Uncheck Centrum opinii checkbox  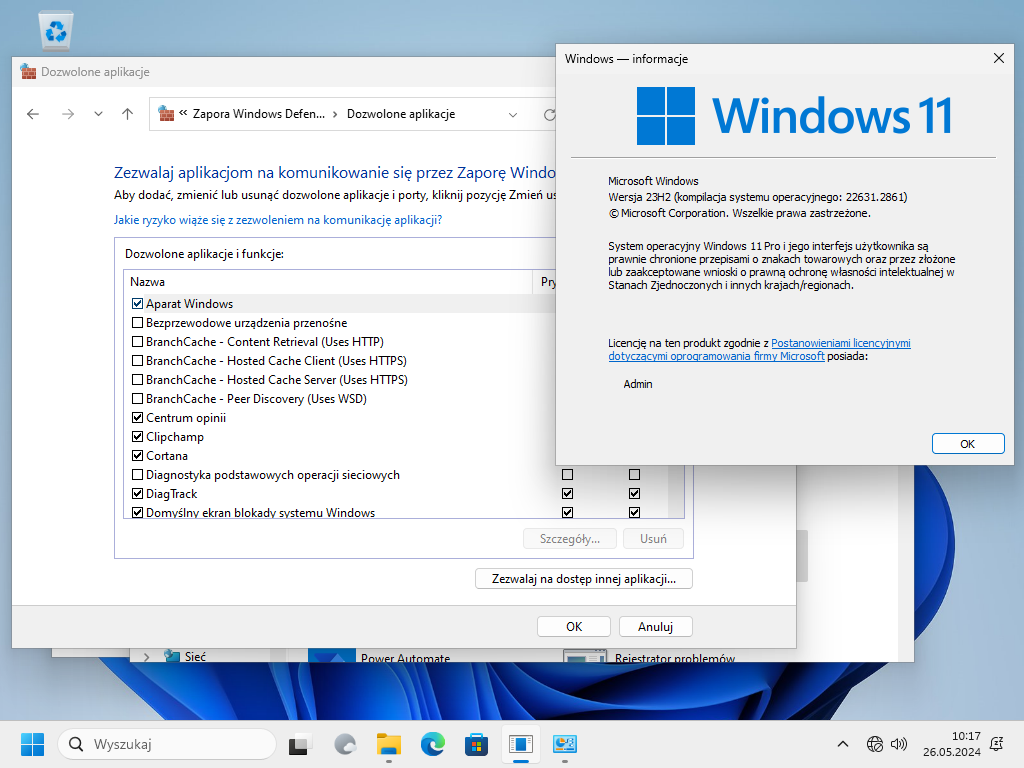tap(137, 417)
